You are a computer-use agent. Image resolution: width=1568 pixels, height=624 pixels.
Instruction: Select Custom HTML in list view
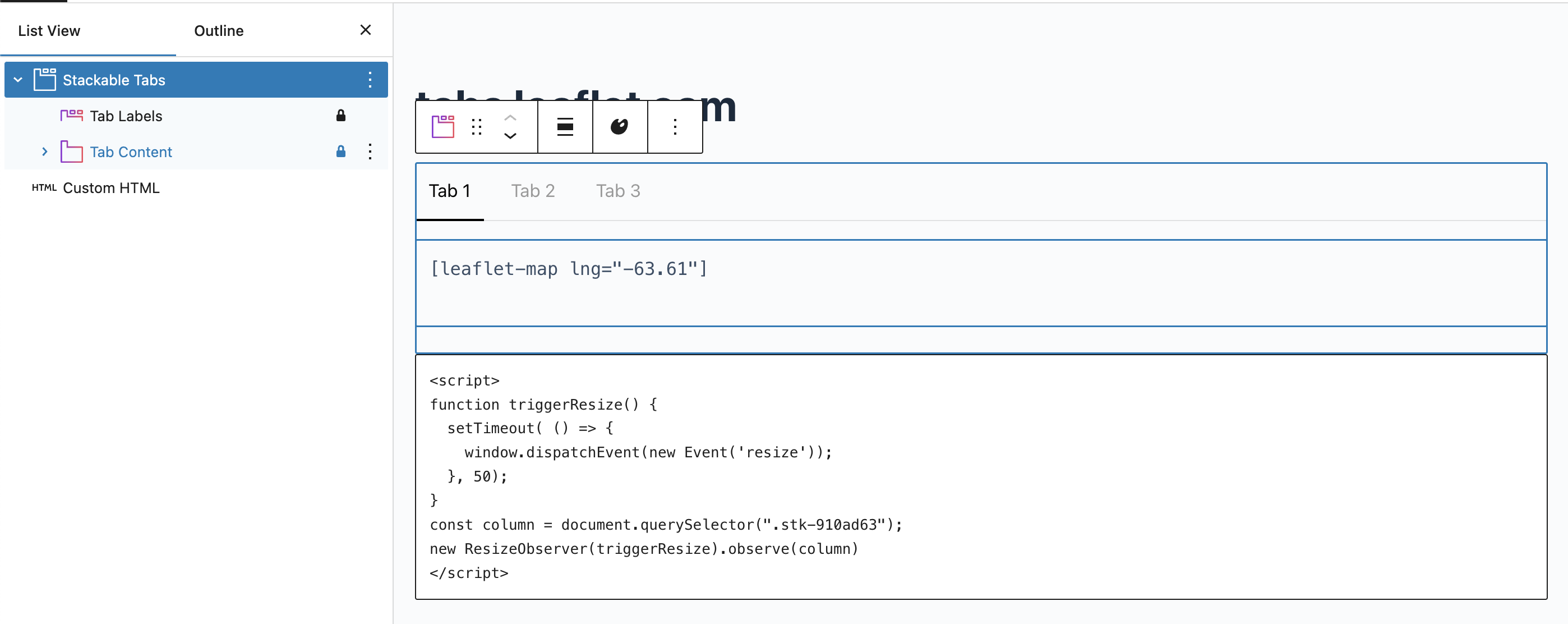click(111, 188)
